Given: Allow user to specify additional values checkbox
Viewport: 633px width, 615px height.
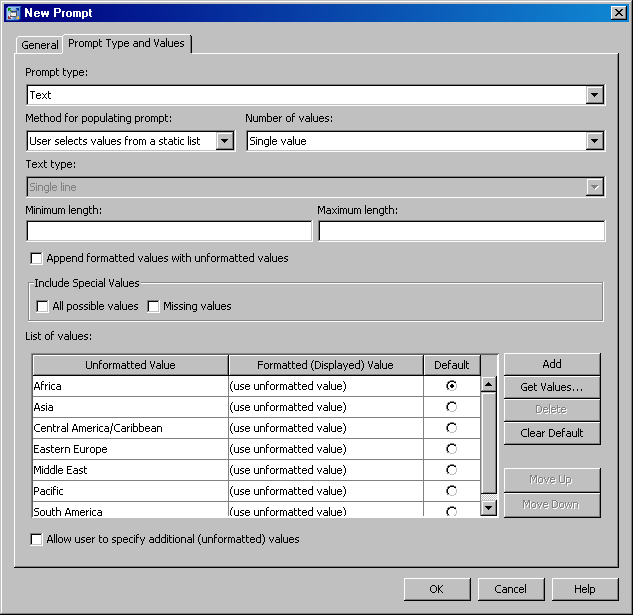Looking at the screenshot, I should click(x=37, y=540).
